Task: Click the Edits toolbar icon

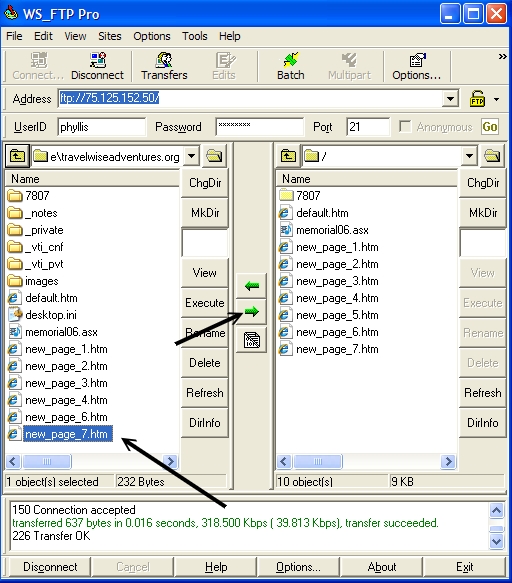Action: tap(224, 66)
